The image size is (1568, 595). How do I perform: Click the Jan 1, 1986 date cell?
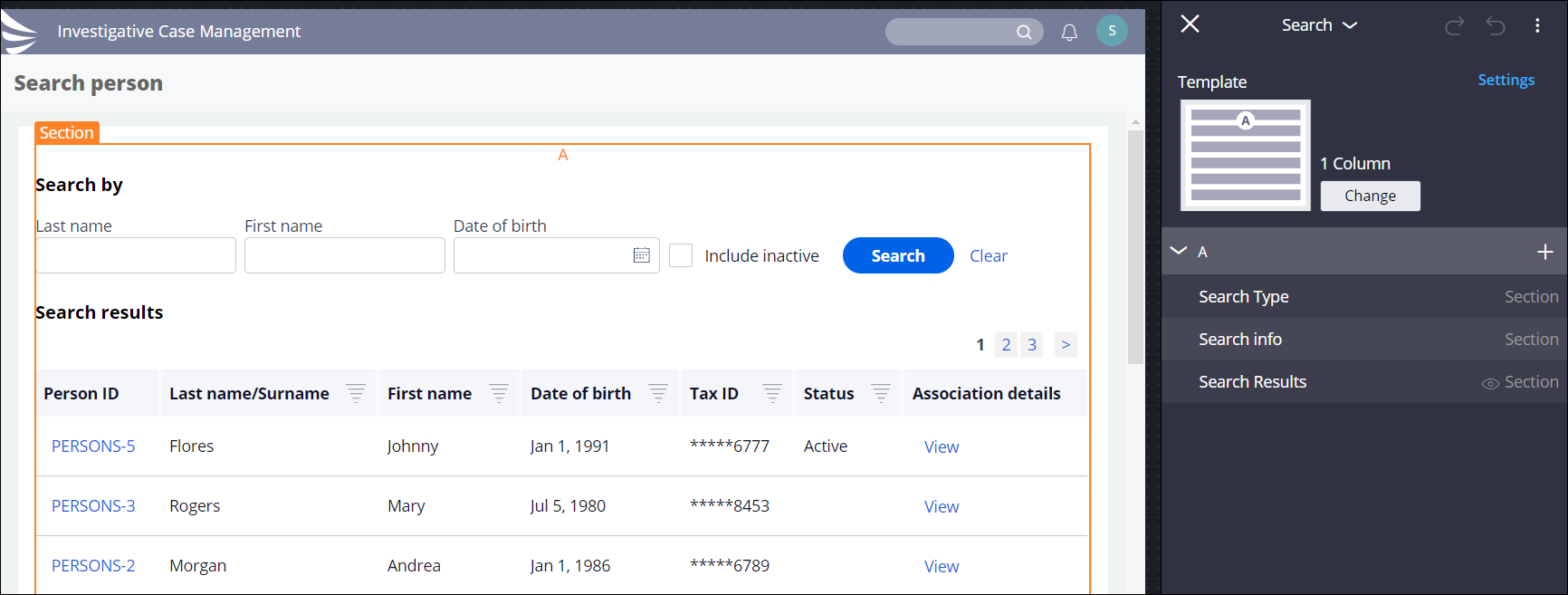click(x=570, y=565)
